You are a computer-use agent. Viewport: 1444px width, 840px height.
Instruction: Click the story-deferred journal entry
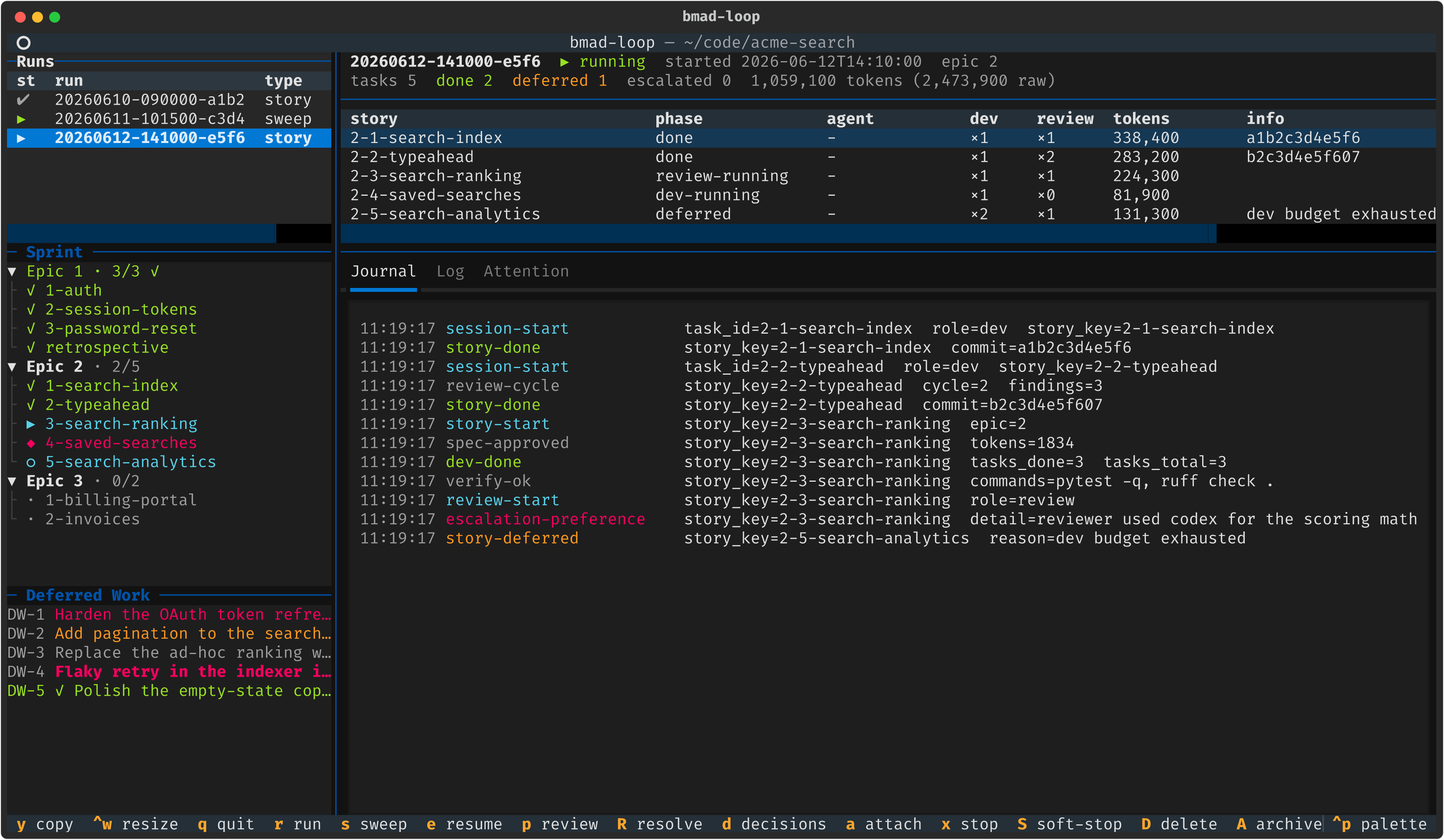pos(802,539)
